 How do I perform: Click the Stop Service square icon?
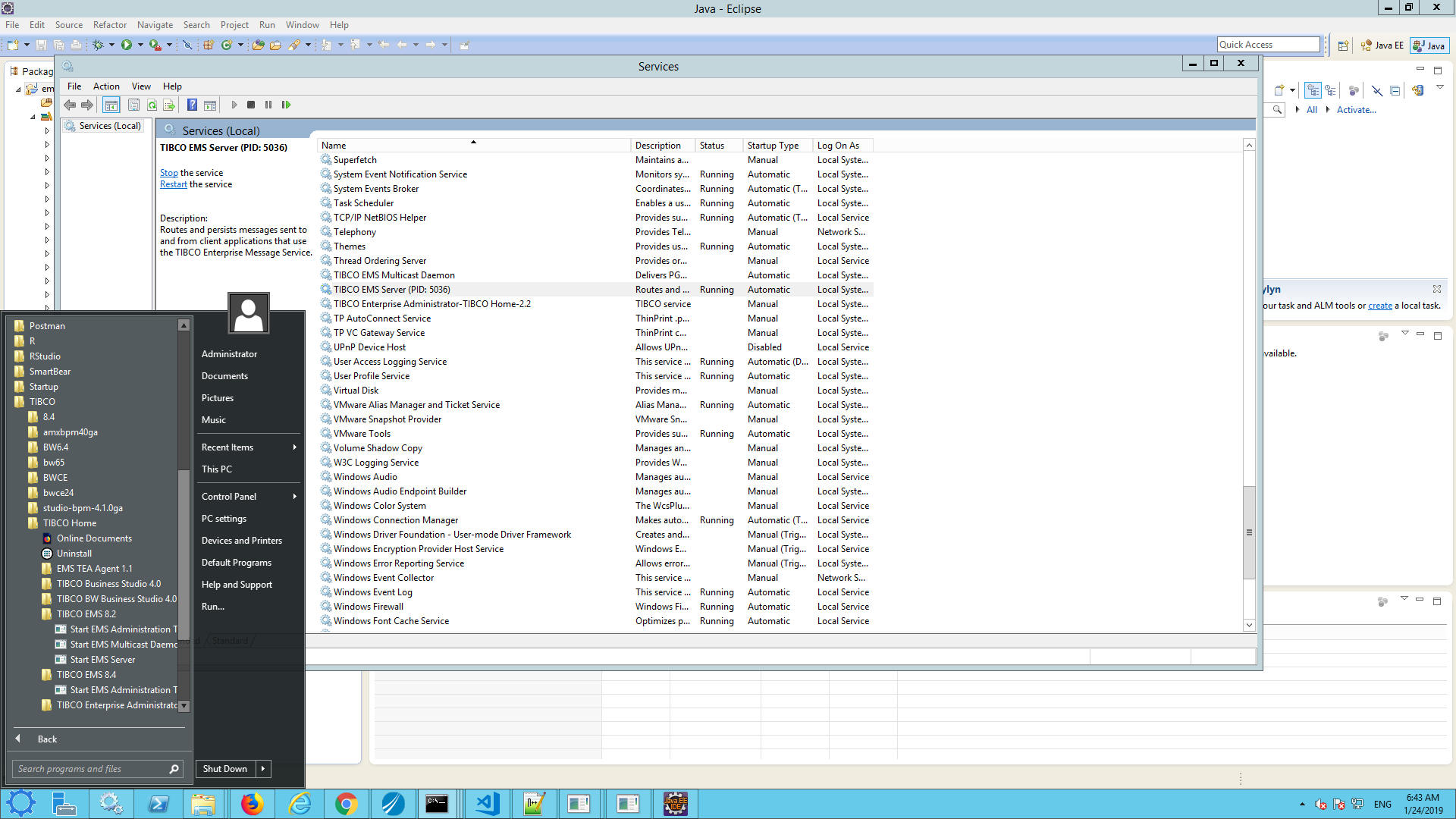click(x=251, y=105)
